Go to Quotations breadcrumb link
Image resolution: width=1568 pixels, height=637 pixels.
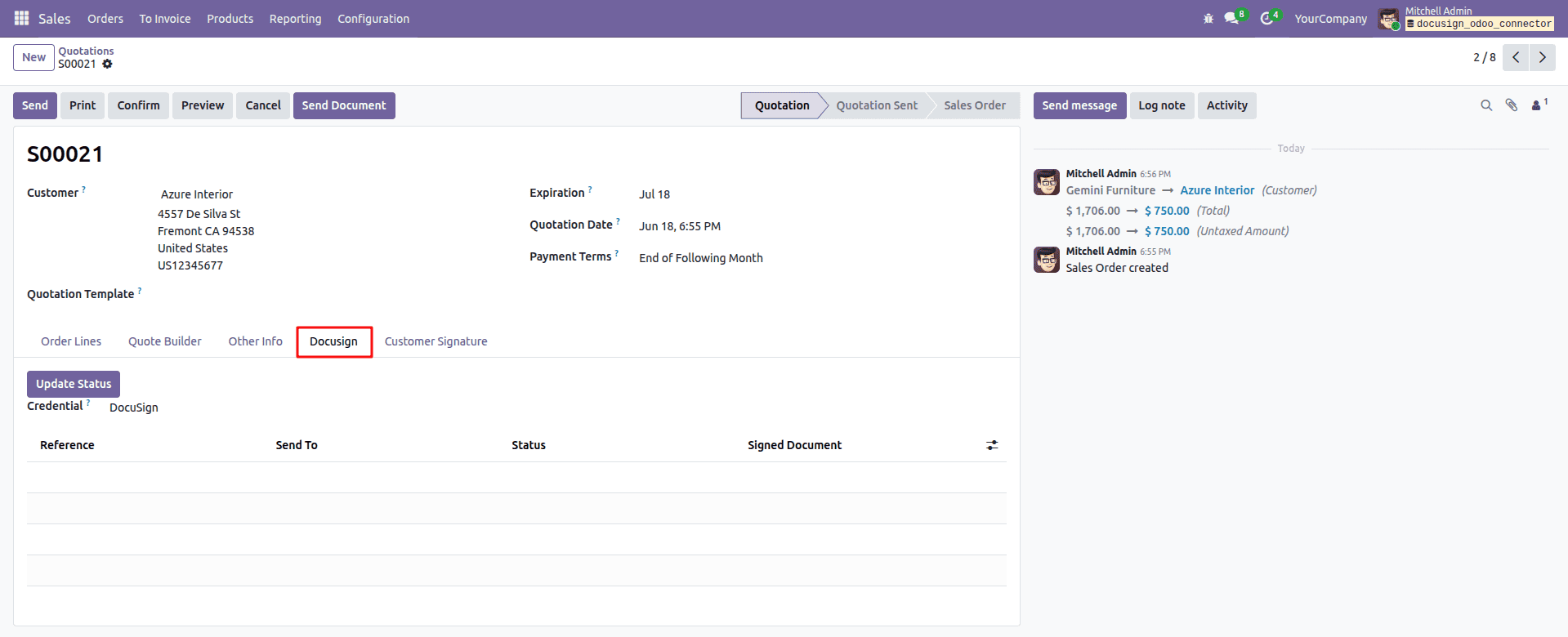point(86,51)
